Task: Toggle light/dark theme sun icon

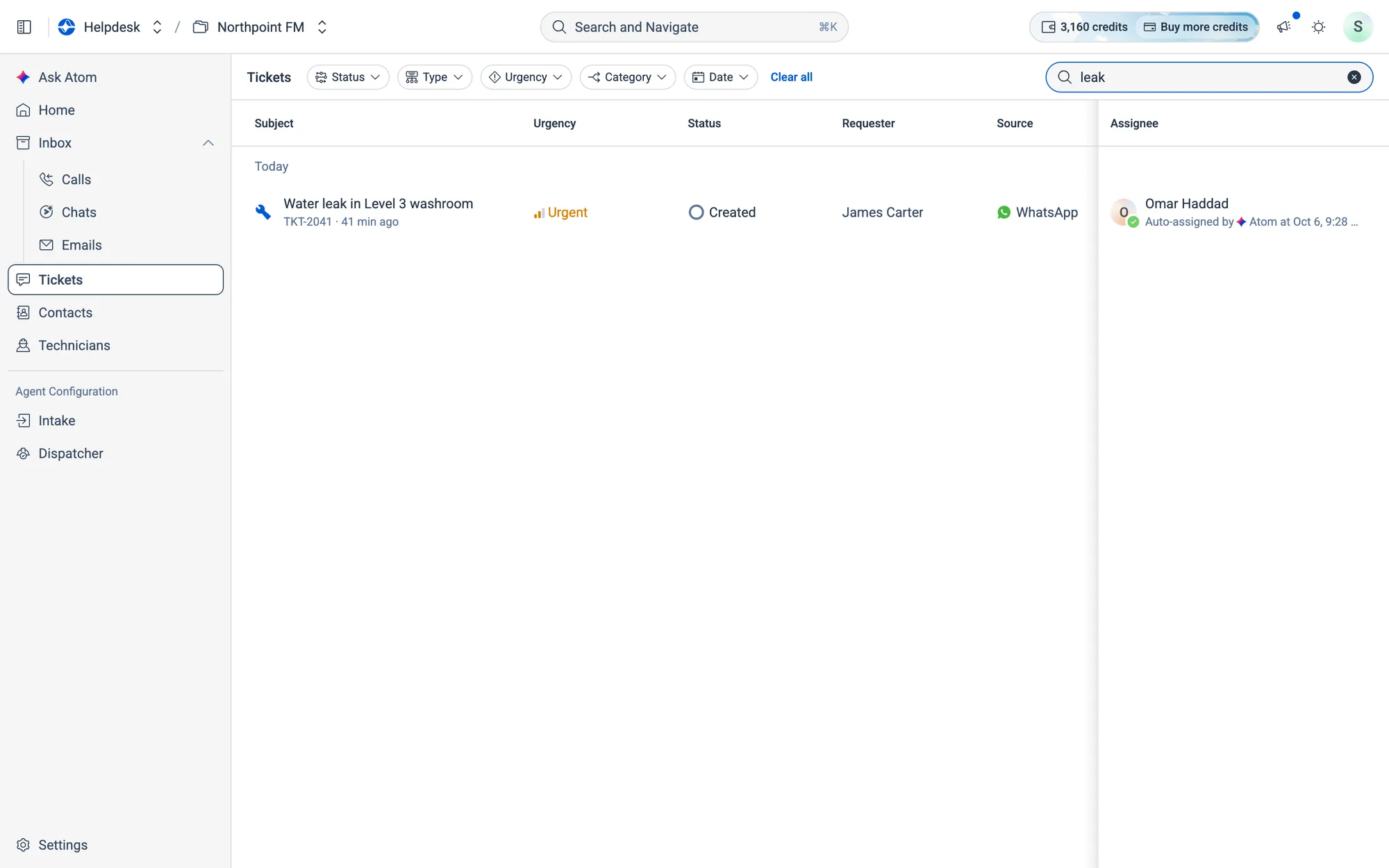Action: click(1318, 27)
